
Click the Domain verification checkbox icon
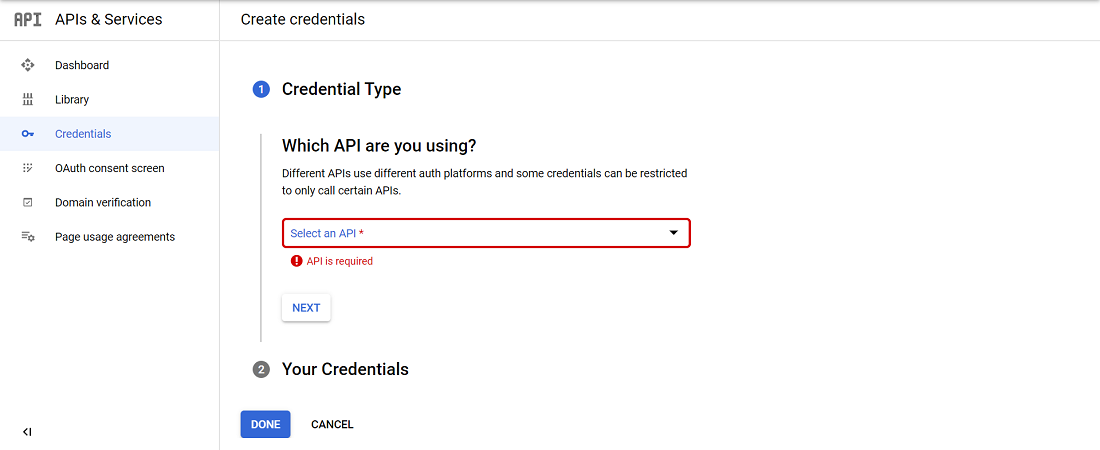pyautogui.click(x=28, y=202)
